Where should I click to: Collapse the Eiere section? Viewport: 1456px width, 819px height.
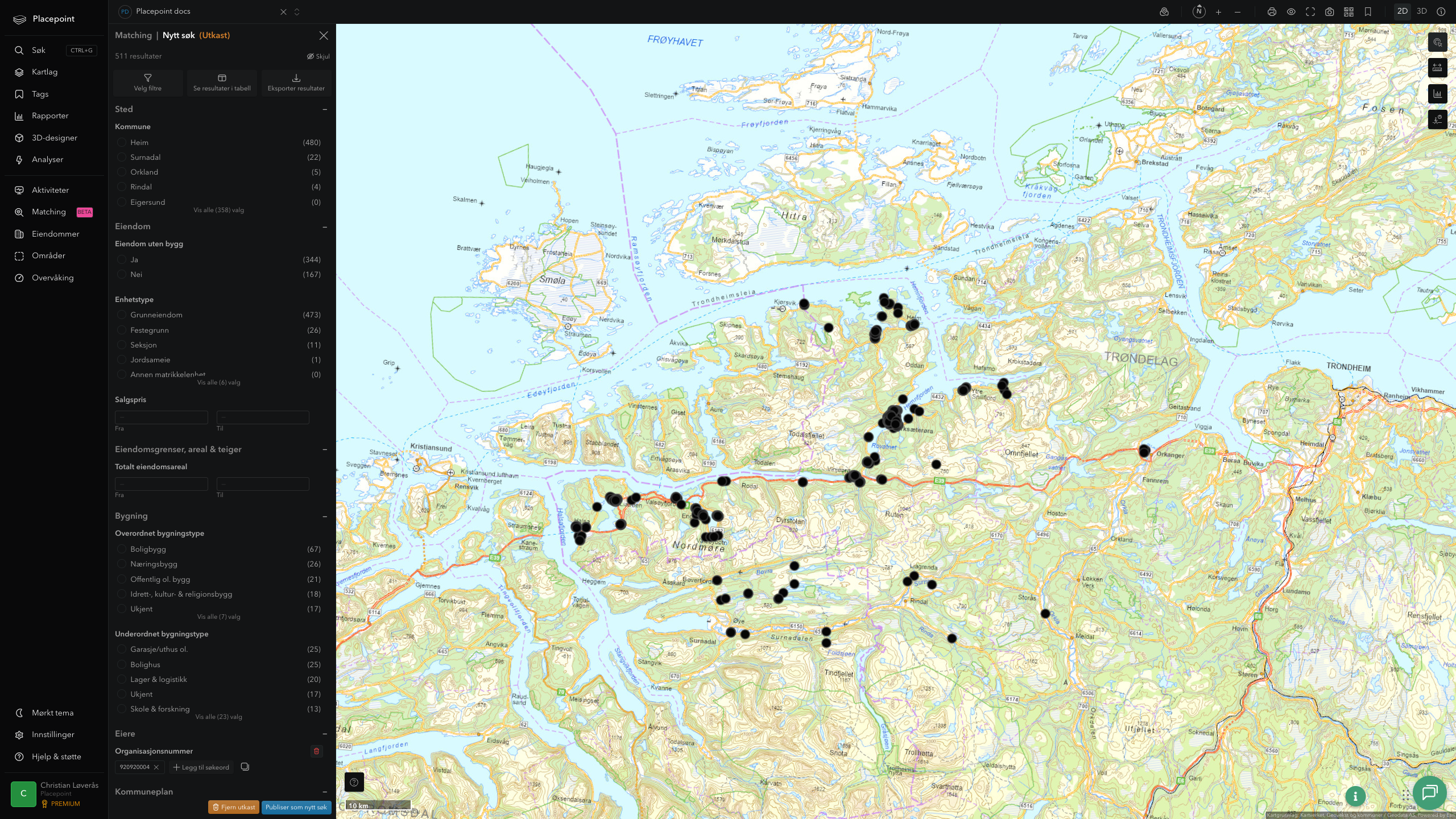point(325,734)
